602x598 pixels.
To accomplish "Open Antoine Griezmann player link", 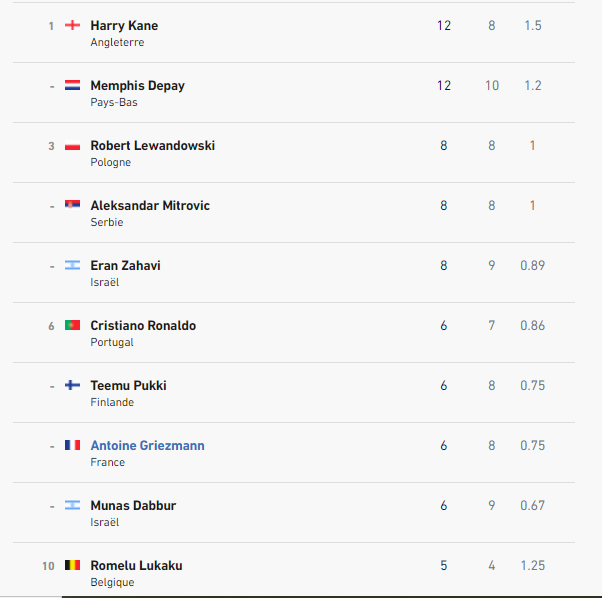I will point(147,445).
